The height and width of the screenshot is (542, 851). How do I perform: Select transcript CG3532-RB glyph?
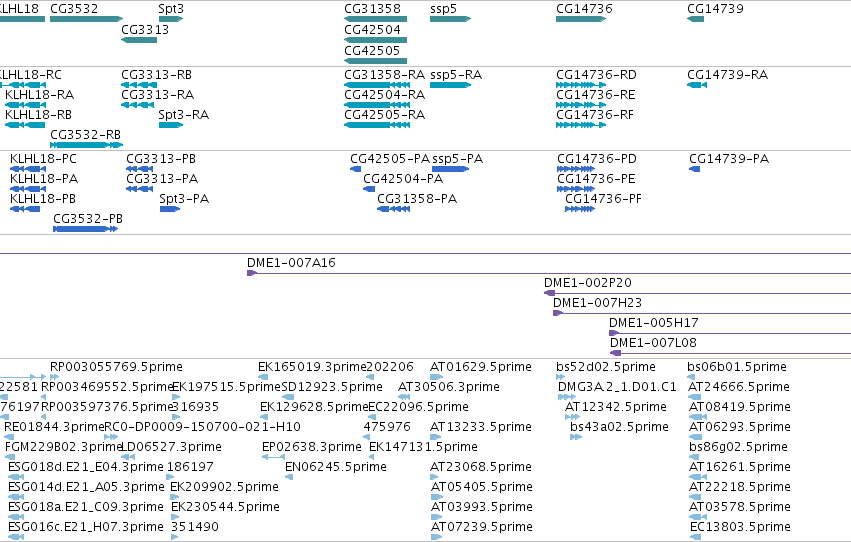click(x=86, y=145)
